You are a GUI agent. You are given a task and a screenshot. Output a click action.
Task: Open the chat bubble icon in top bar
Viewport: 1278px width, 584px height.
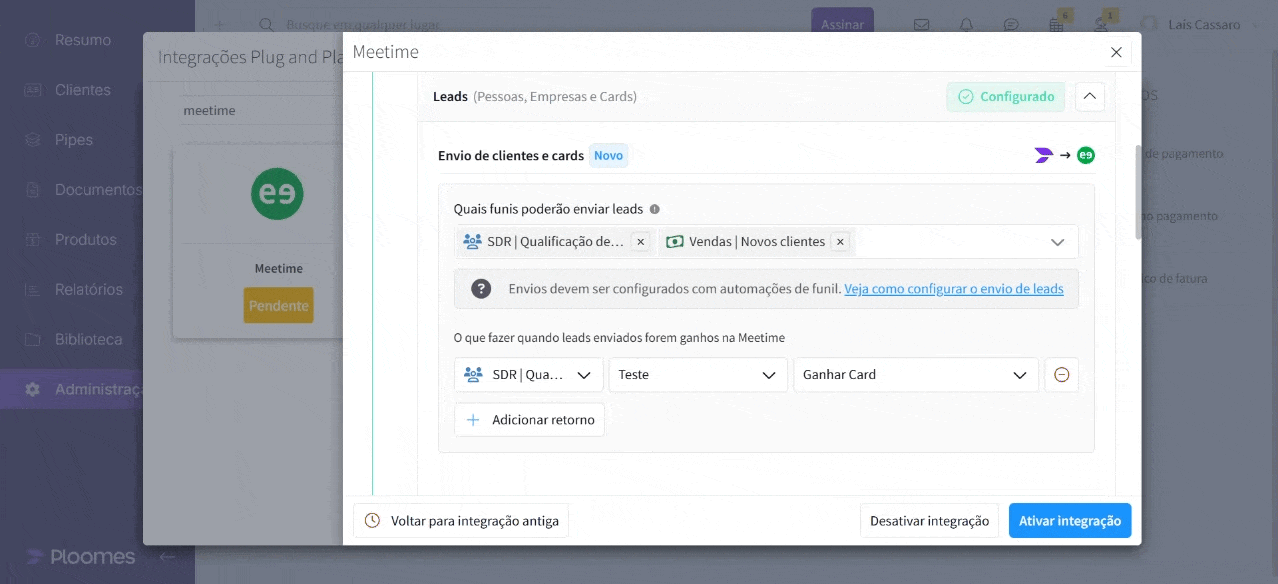(x=1011, y=24)
